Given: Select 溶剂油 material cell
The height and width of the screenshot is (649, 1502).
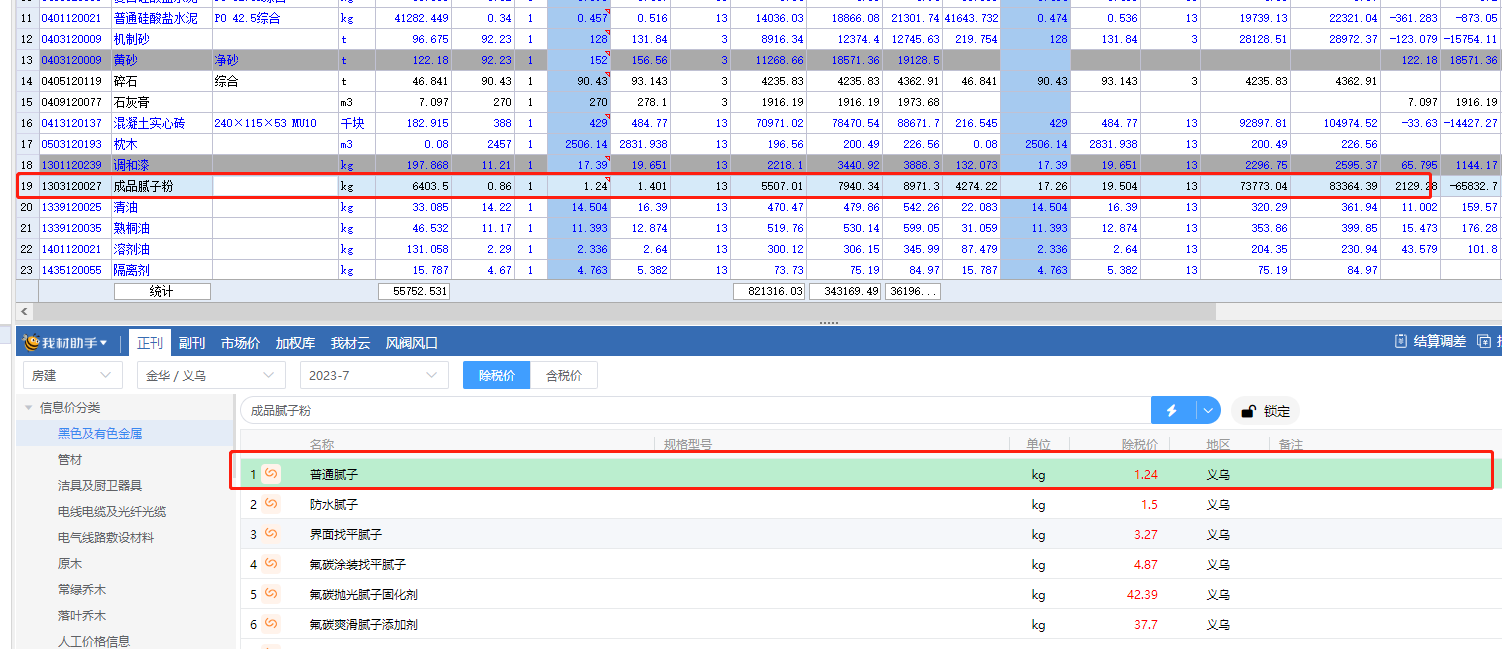Looking at the screenshot, I should point(161,249).
